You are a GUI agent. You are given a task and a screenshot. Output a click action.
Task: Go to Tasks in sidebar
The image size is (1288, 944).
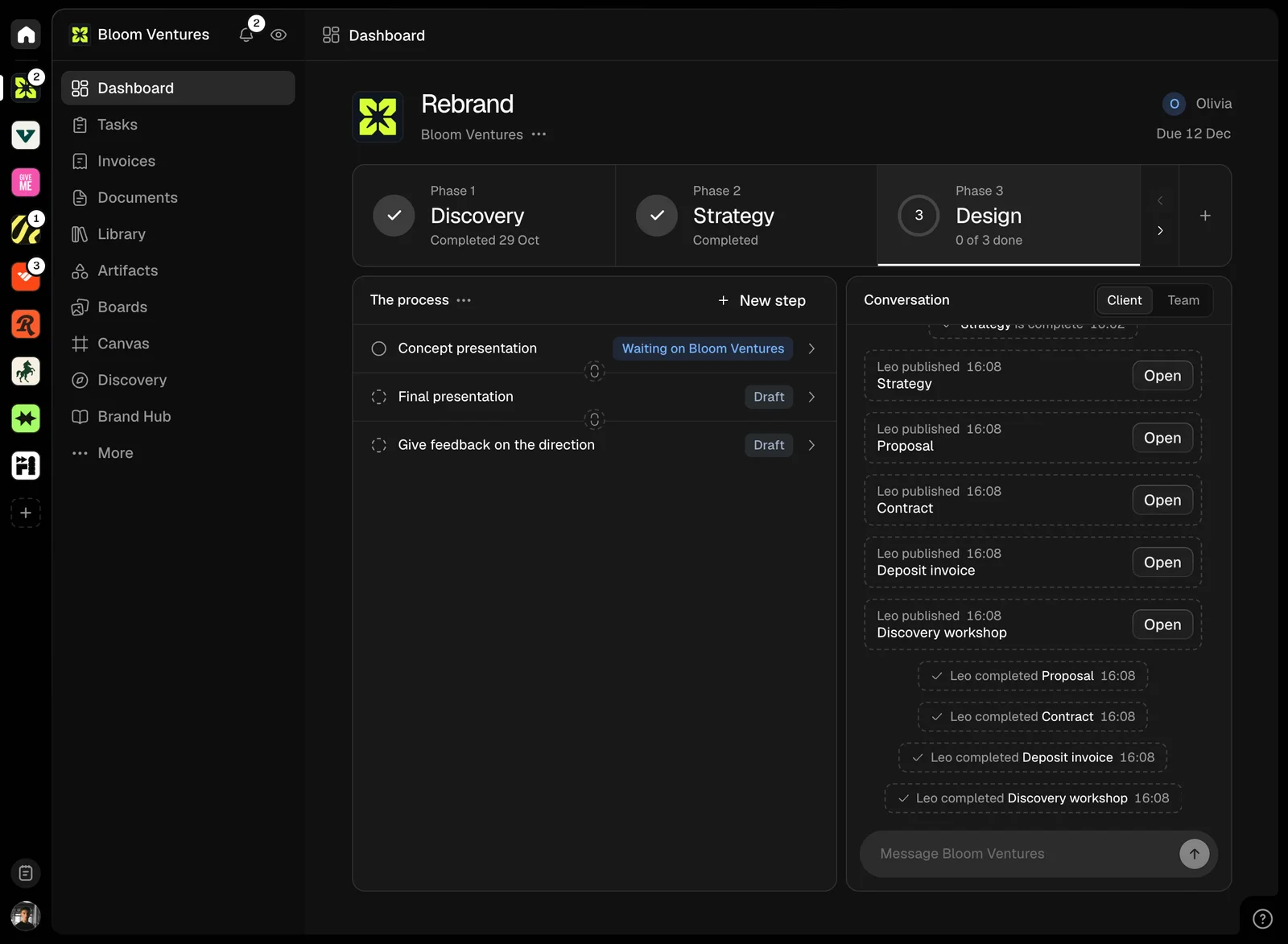(x=179, y=125)
